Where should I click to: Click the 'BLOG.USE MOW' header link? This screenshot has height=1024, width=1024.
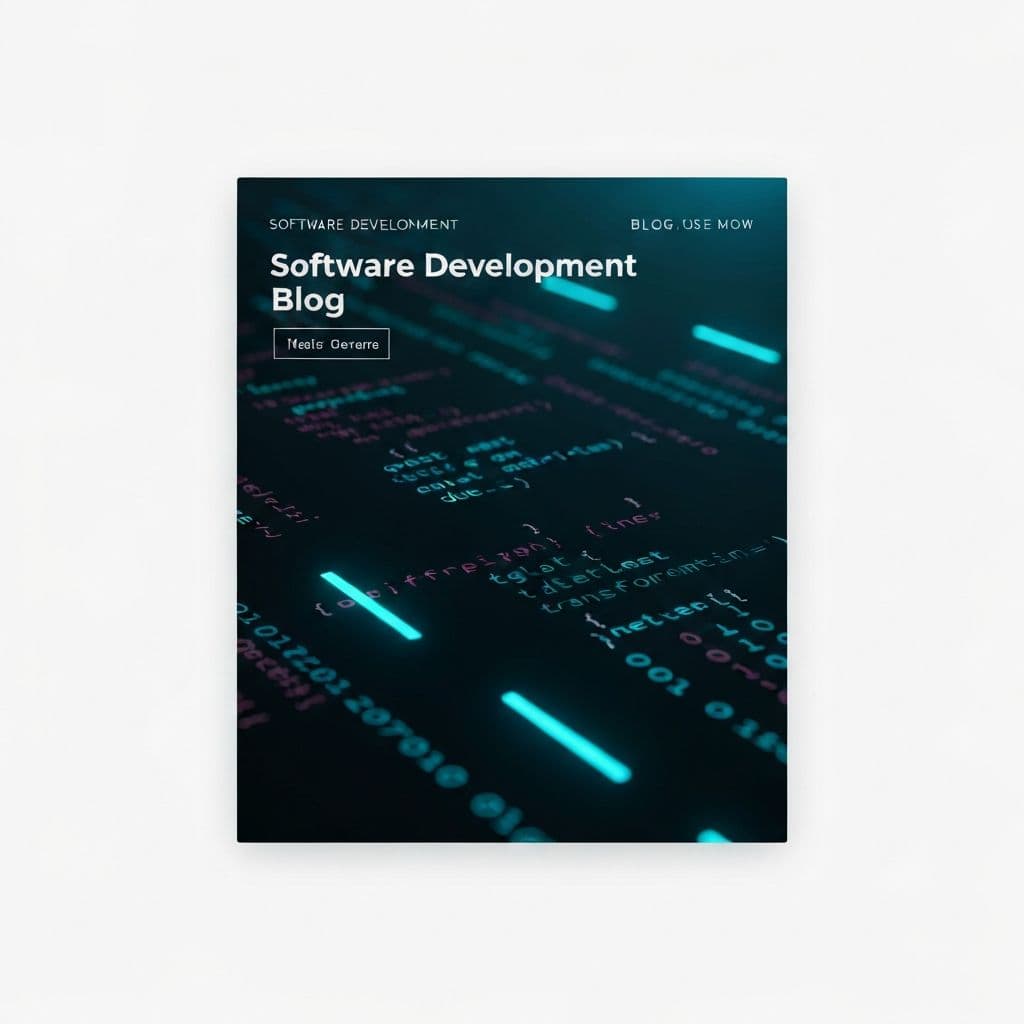(x=692, y=225)
